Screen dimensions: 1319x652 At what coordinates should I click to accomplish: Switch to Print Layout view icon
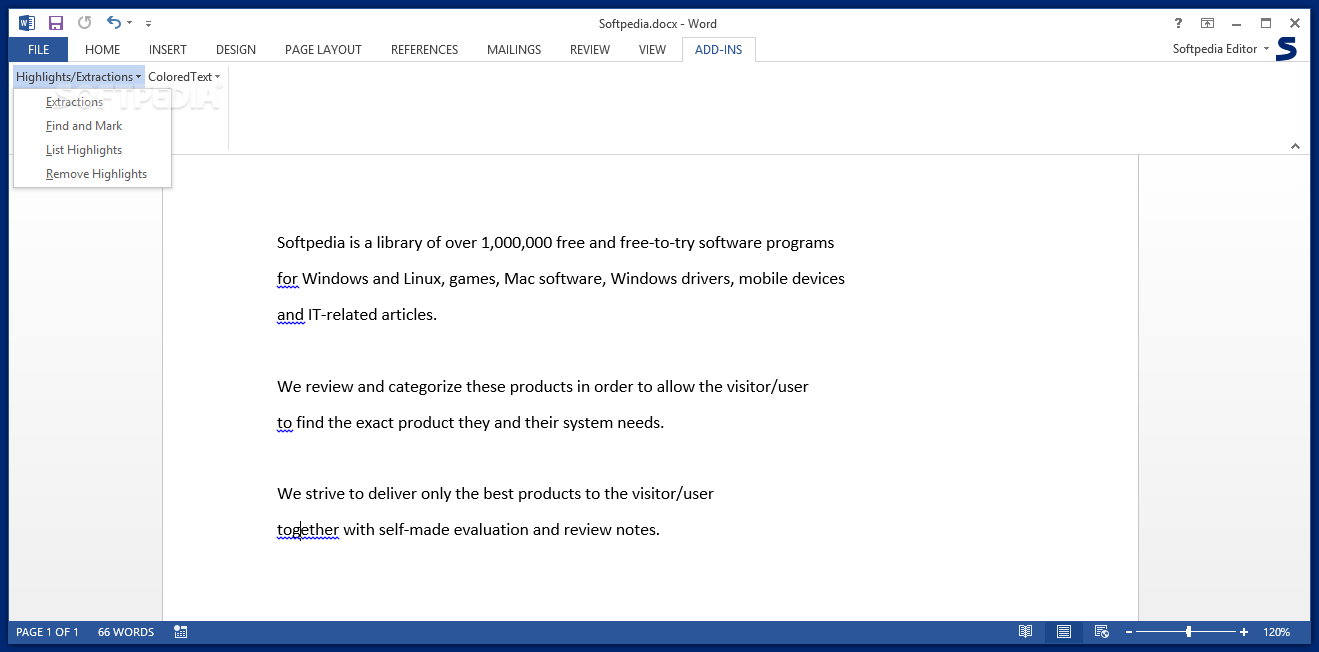[1064, 632]
